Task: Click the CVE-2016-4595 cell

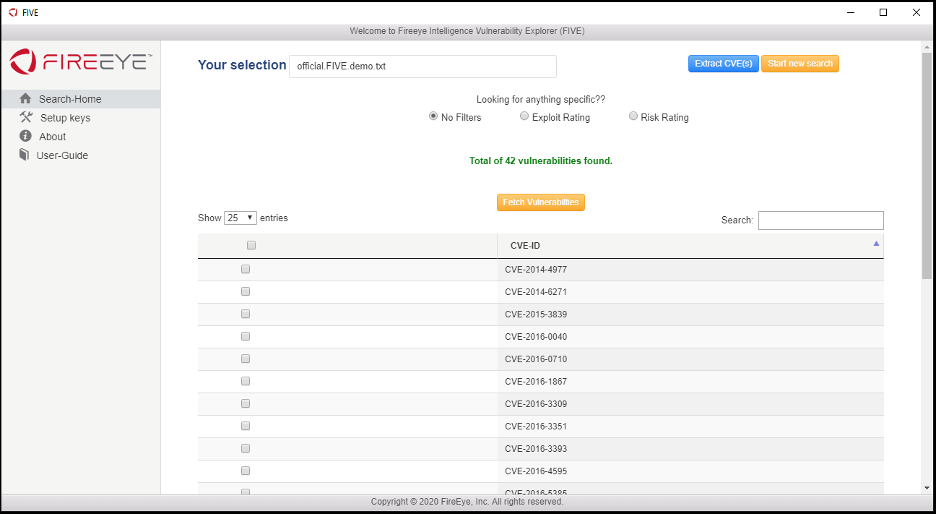Action: (x=690, y=471)
